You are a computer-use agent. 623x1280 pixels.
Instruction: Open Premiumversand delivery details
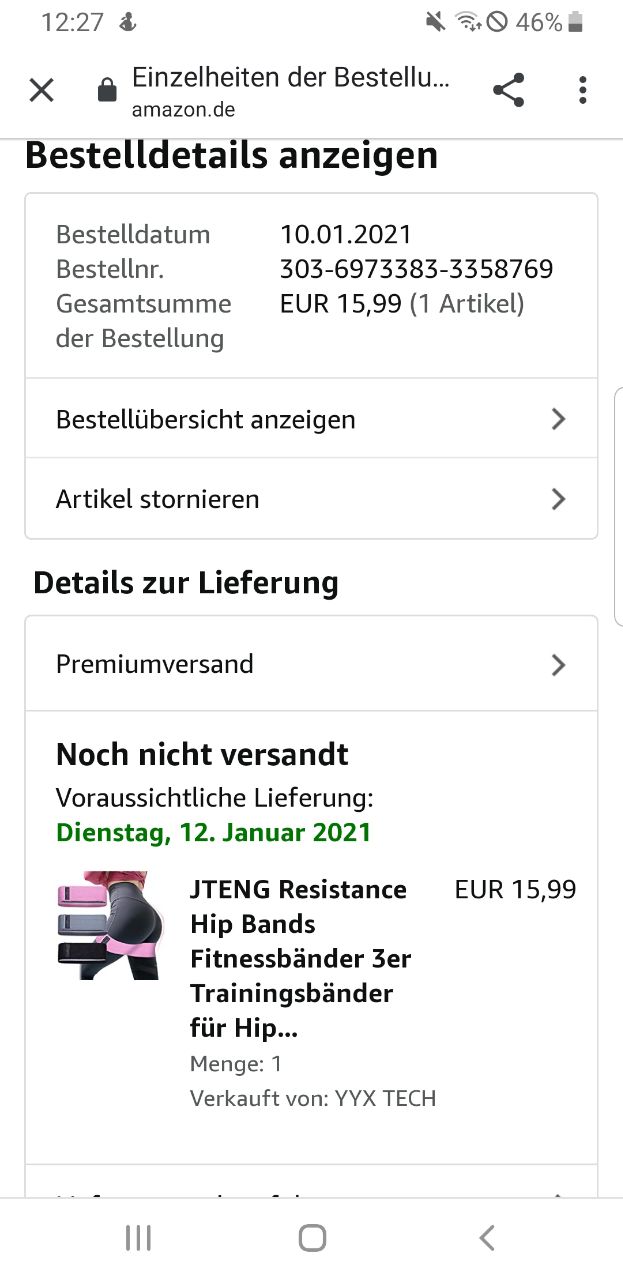(x=155, y=665)
